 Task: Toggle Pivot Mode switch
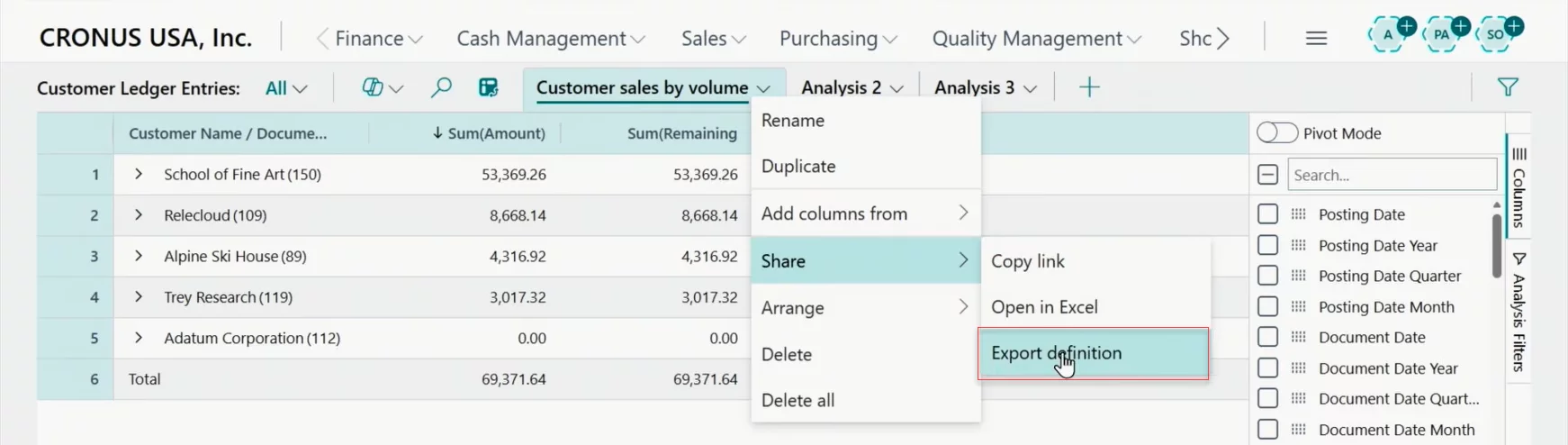[x=1276, y=133]
